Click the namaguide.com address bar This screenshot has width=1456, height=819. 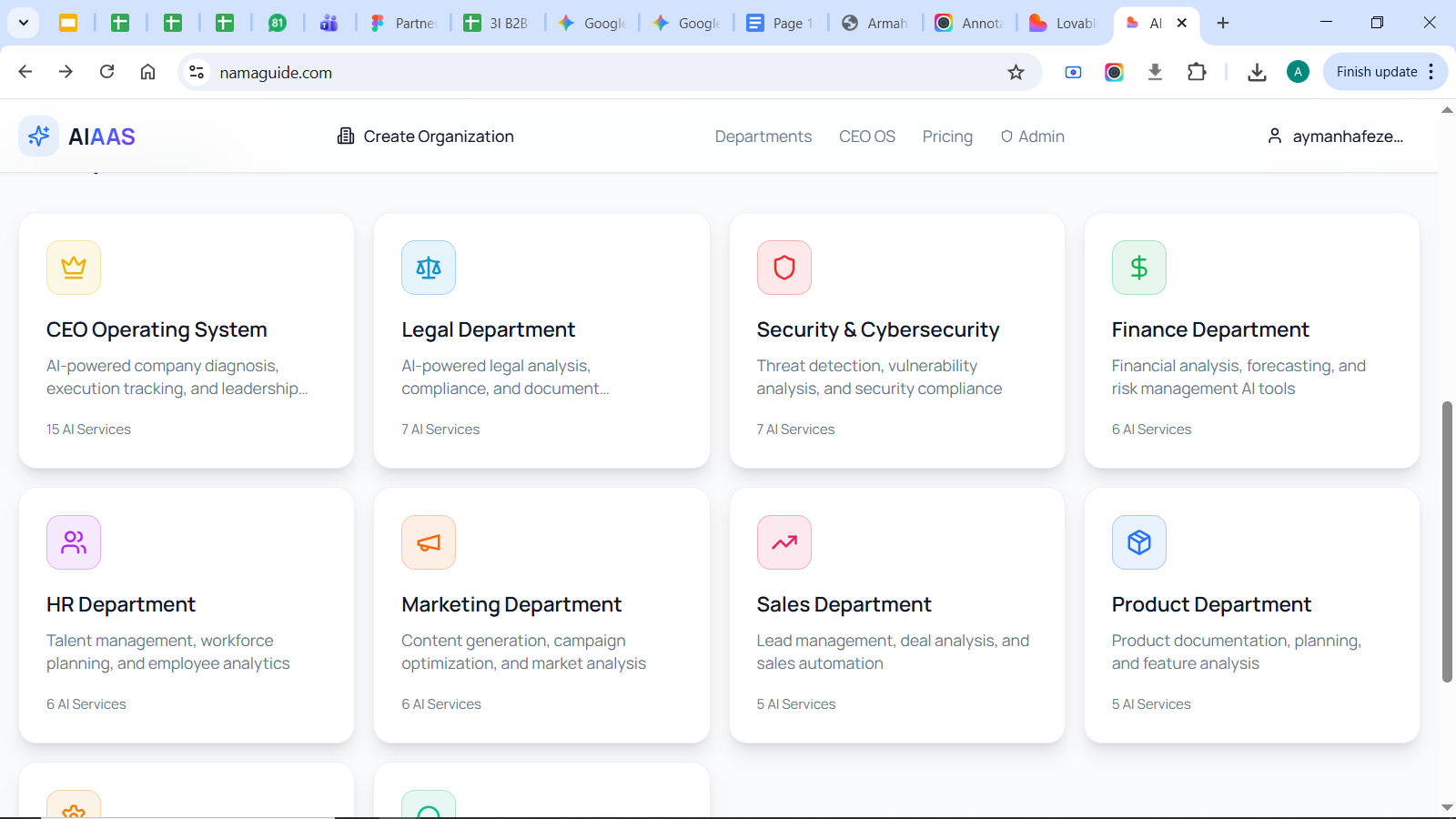pos(601,72)
